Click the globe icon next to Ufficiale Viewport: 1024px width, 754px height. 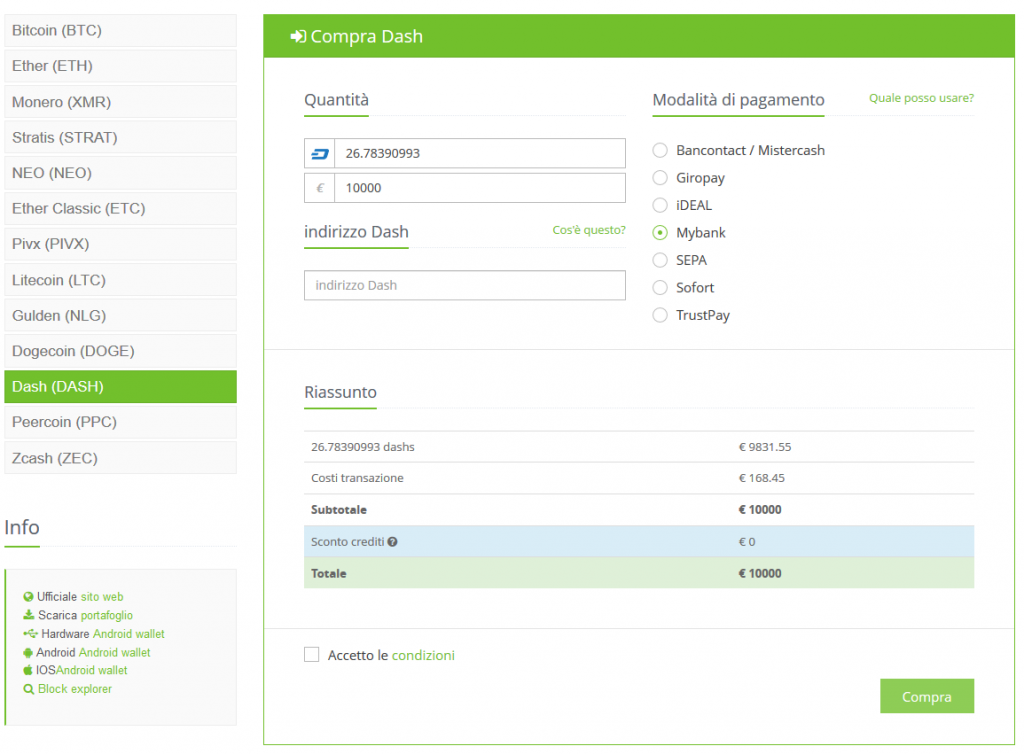pyautogui.click(x=28, y=597)
